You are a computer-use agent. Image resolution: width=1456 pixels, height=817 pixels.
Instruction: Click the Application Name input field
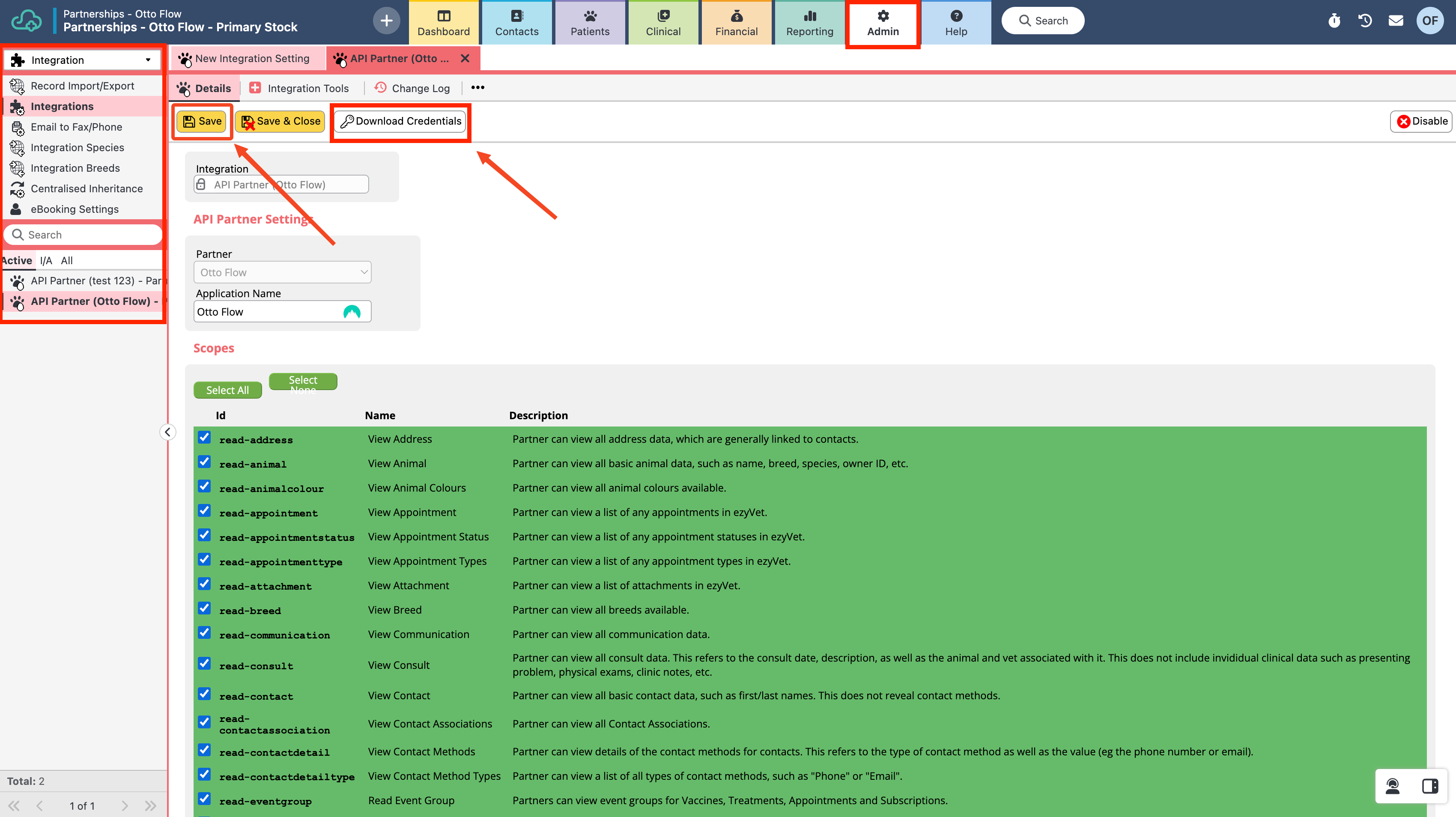coord(282,312)
